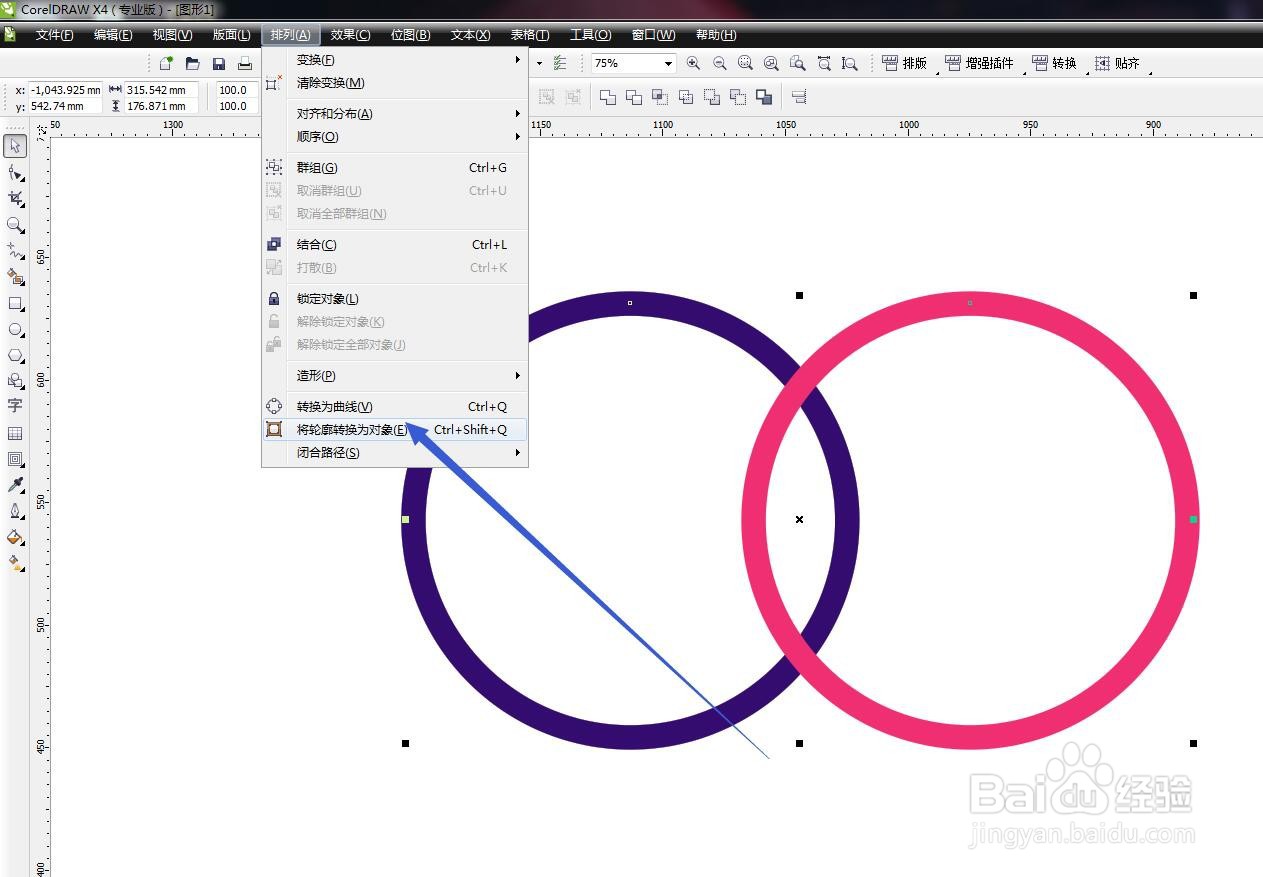Click the Intersect shaping icon
Image resolution: width=1263 pixels, height=877 pixels.
pyautogui.click(x=660, y=97)
